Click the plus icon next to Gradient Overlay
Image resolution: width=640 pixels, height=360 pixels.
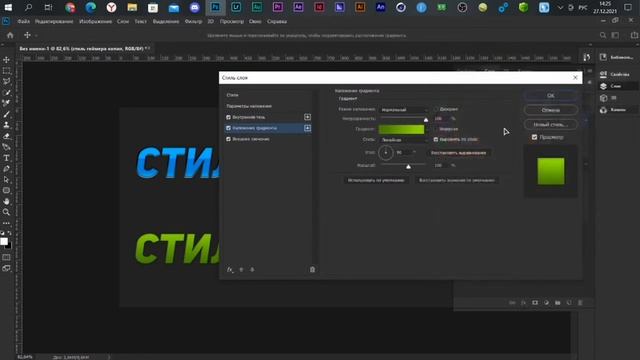(307, 128)
